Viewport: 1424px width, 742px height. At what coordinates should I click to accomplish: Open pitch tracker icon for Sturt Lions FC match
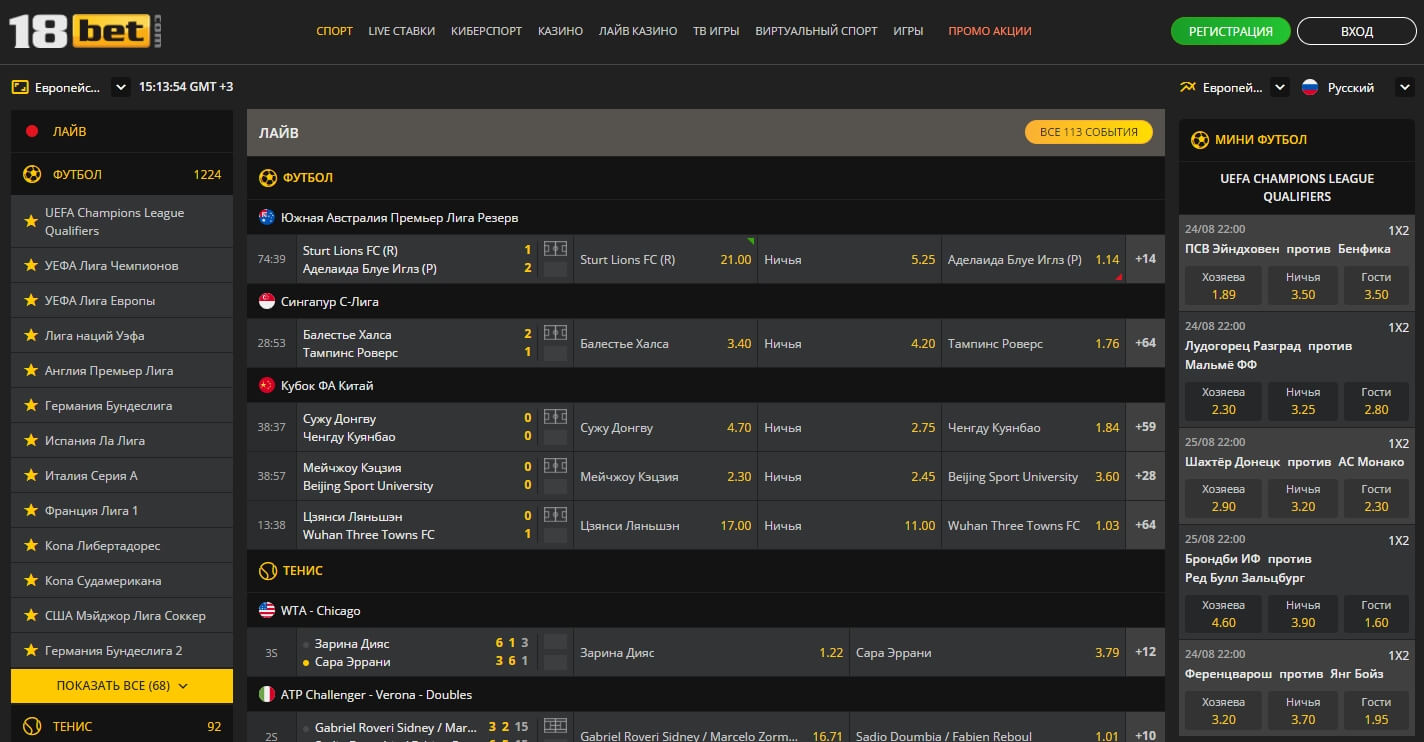555,249
